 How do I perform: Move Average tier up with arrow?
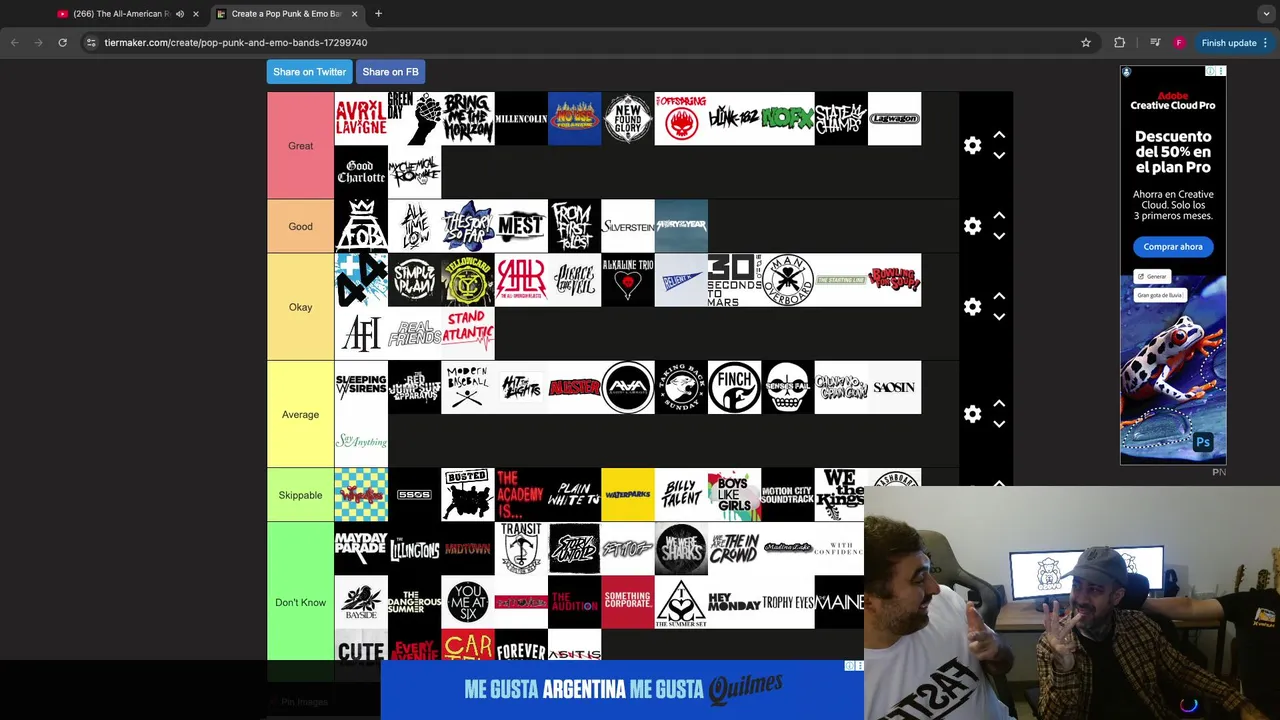998,404
